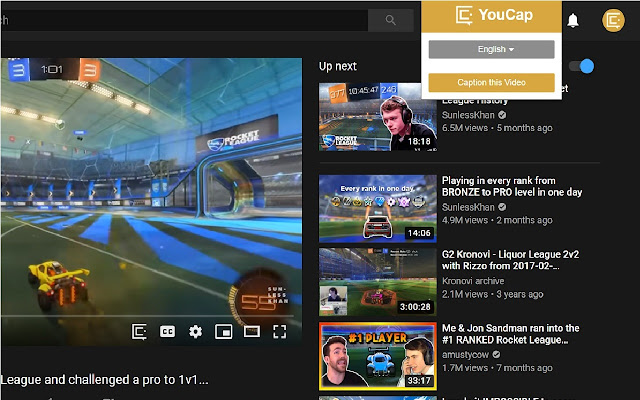Image resolution: width=640 pixels, height=400 pixels.
Task: Open Playing in every rank video title
Action: (512, 186)
